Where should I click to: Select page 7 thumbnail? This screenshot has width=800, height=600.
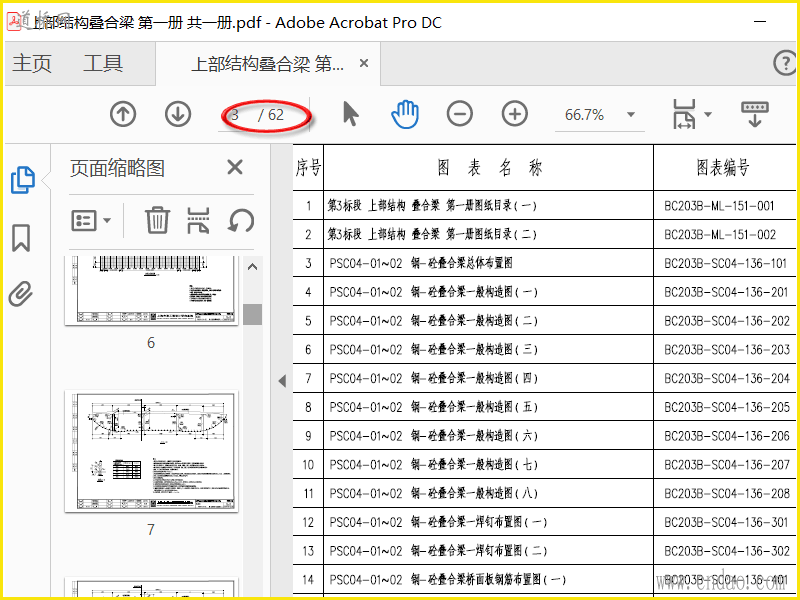151,452
